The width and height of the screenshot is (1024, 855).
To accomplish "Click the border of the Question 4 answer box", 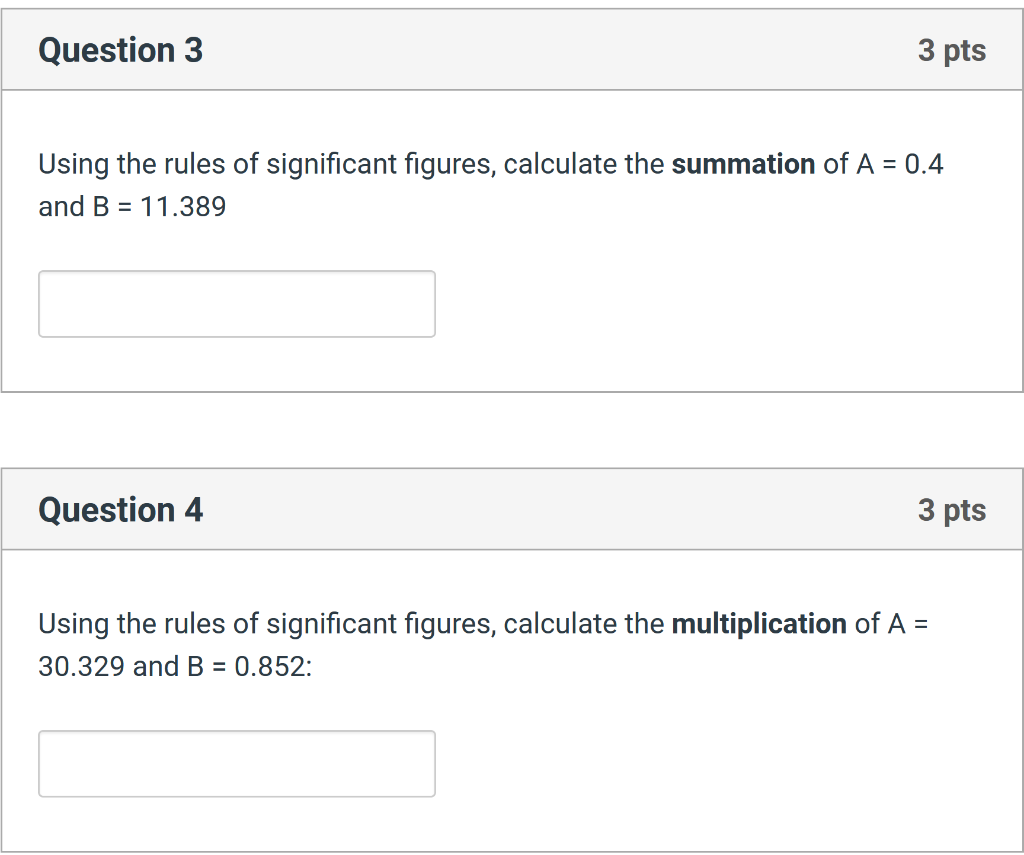I will tap(236, 731).
